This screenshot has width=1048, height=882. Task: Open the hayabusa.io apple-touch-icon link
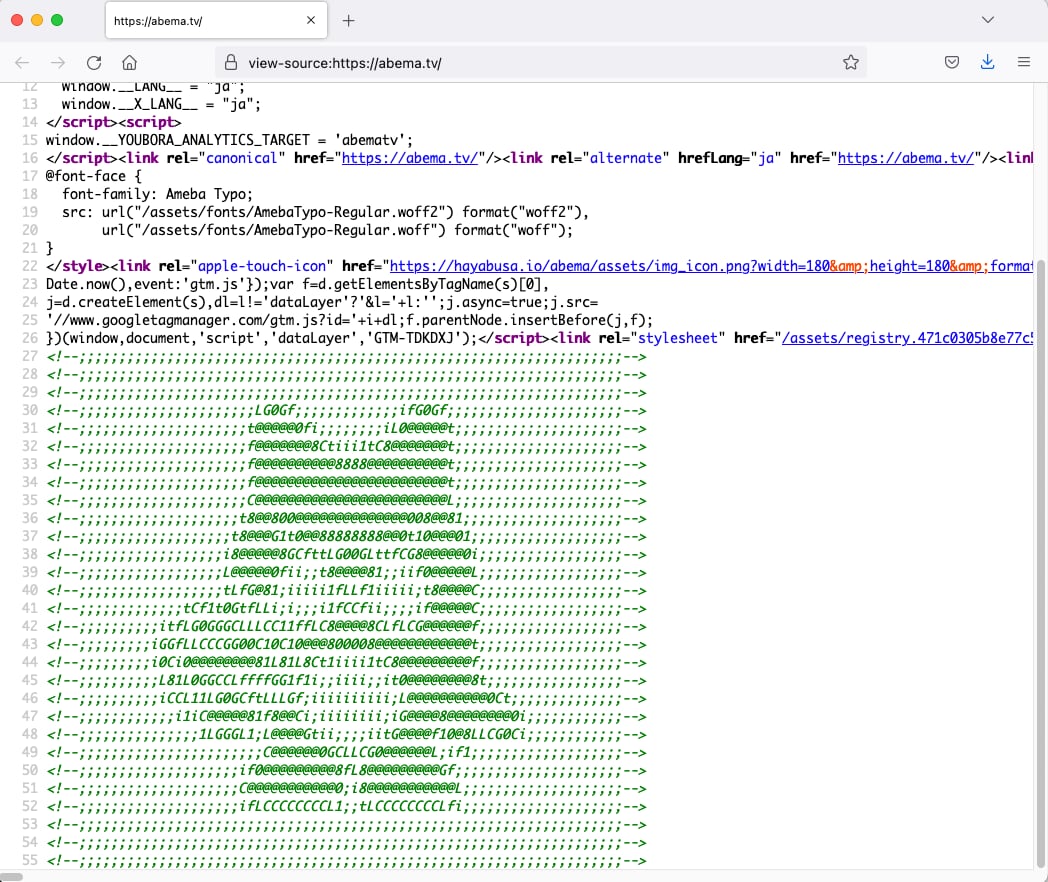[711, 266]
